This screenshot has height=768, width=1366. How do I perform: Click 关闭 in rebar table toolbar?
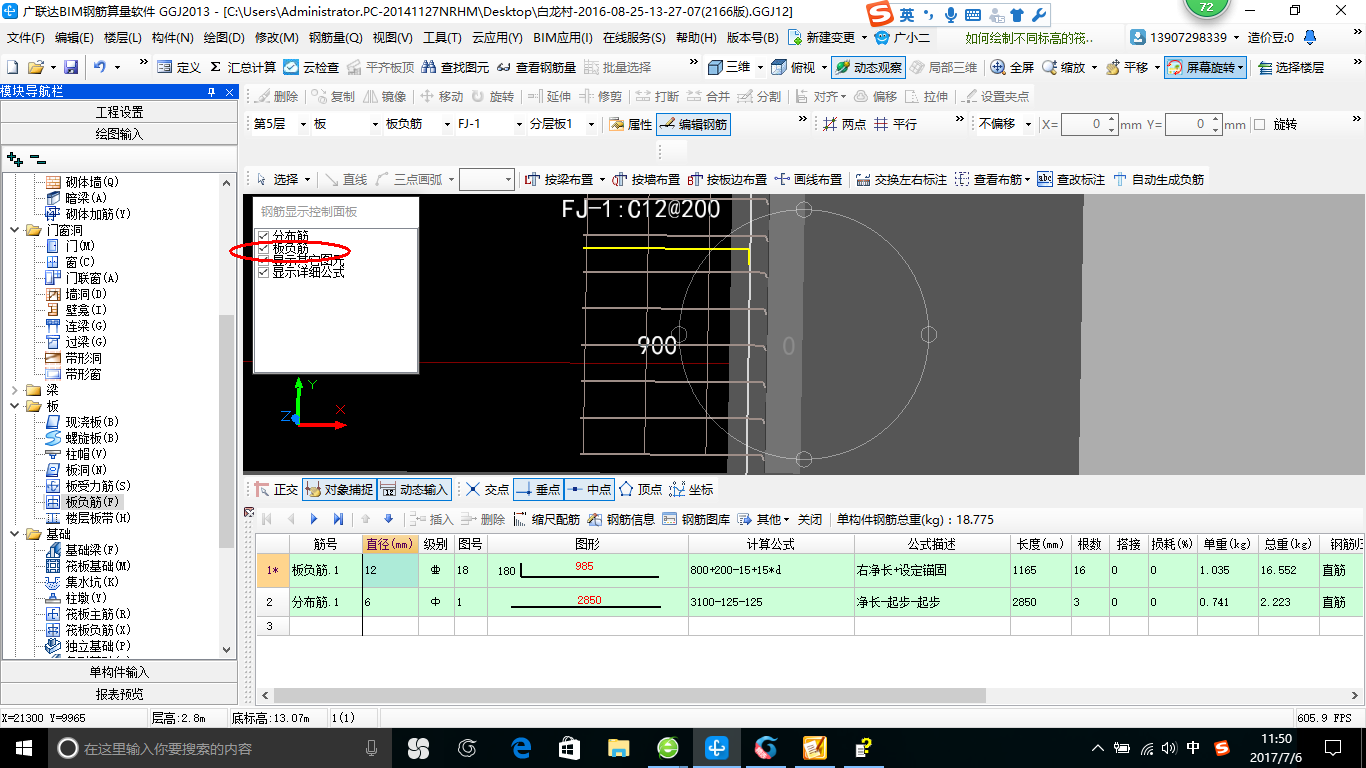tap(810, 519)
